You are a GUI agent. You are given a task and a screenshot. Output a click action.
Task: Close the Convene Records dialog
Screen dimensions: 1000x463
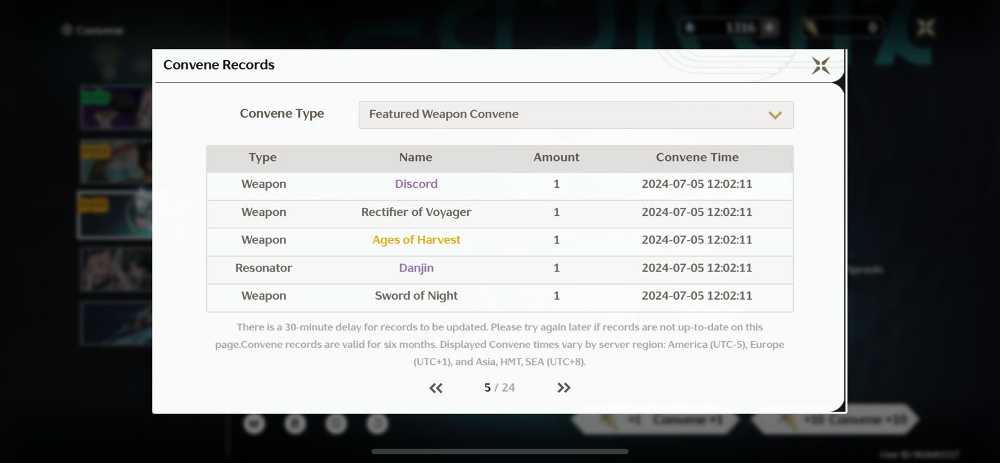coord(820,65)
